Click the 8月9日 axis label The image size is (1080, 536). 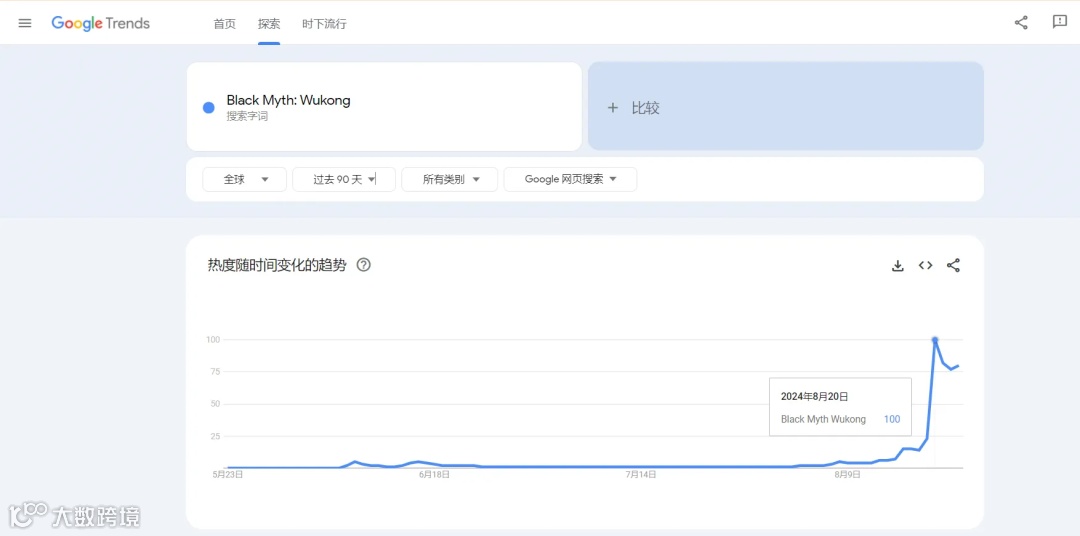click(847, 475)
